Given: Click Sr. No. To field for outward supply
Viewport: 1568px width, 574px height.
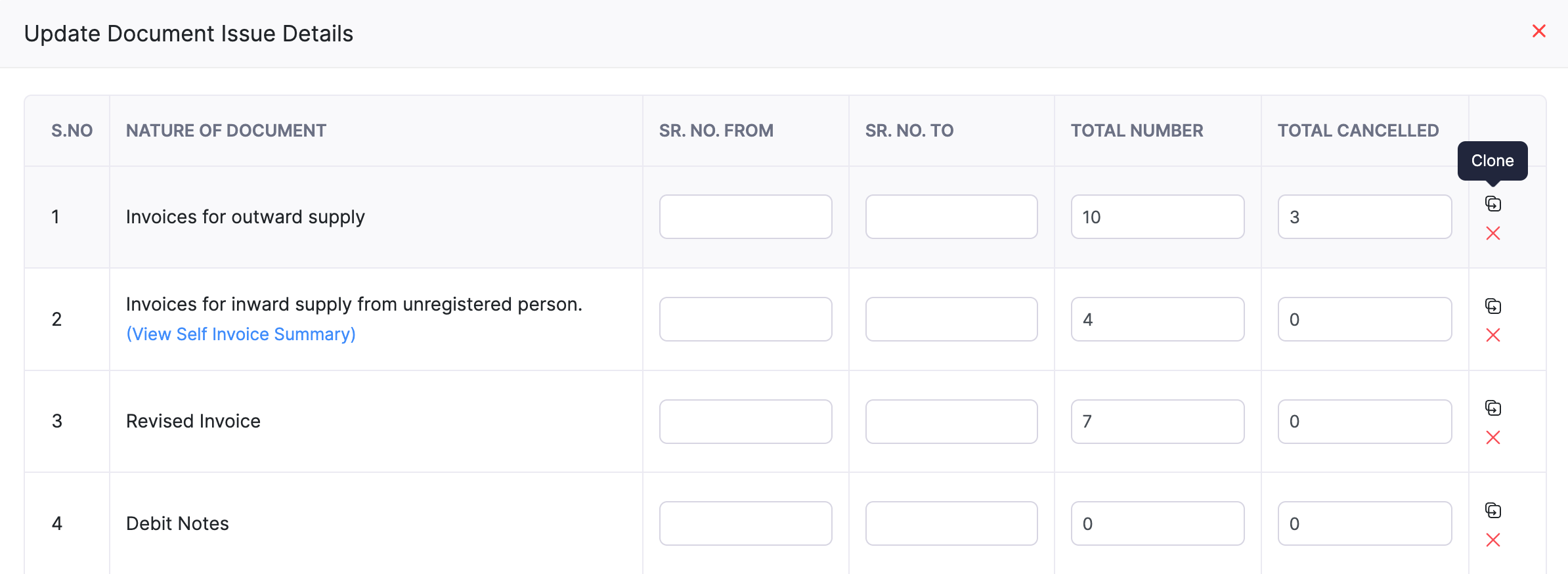Looking at the screenshot, I should click(951, 217).
